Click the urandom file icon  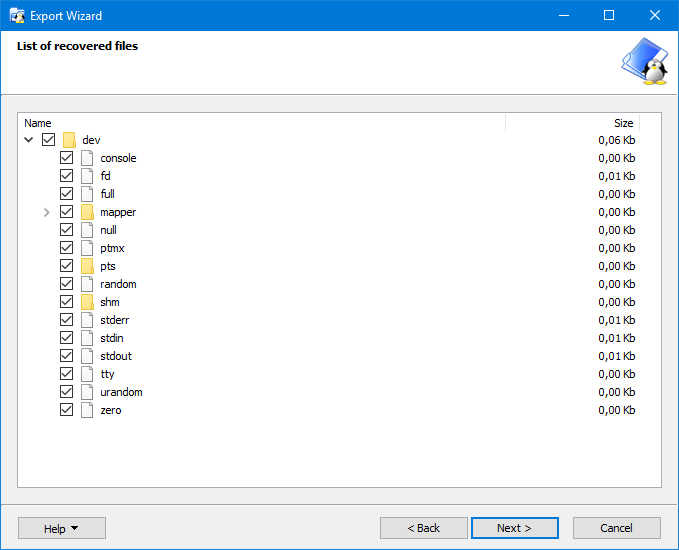(87, 392)
